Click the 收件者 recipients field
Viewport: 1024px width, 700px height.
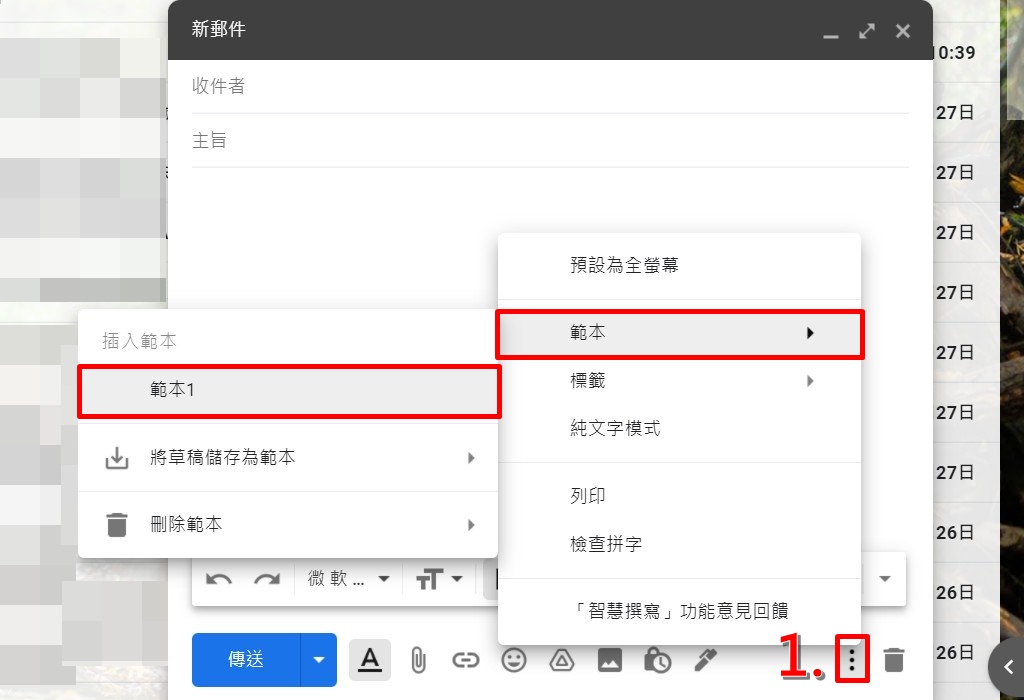[550, 86]
